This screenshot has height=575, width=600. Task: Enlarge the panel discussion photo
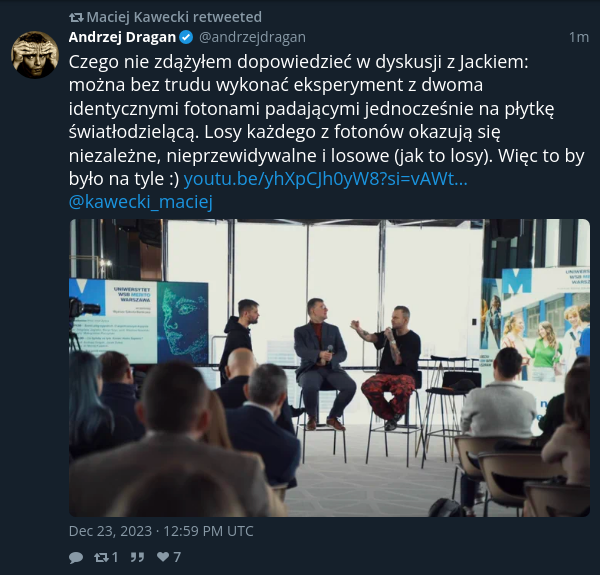(x=329, y=368)
